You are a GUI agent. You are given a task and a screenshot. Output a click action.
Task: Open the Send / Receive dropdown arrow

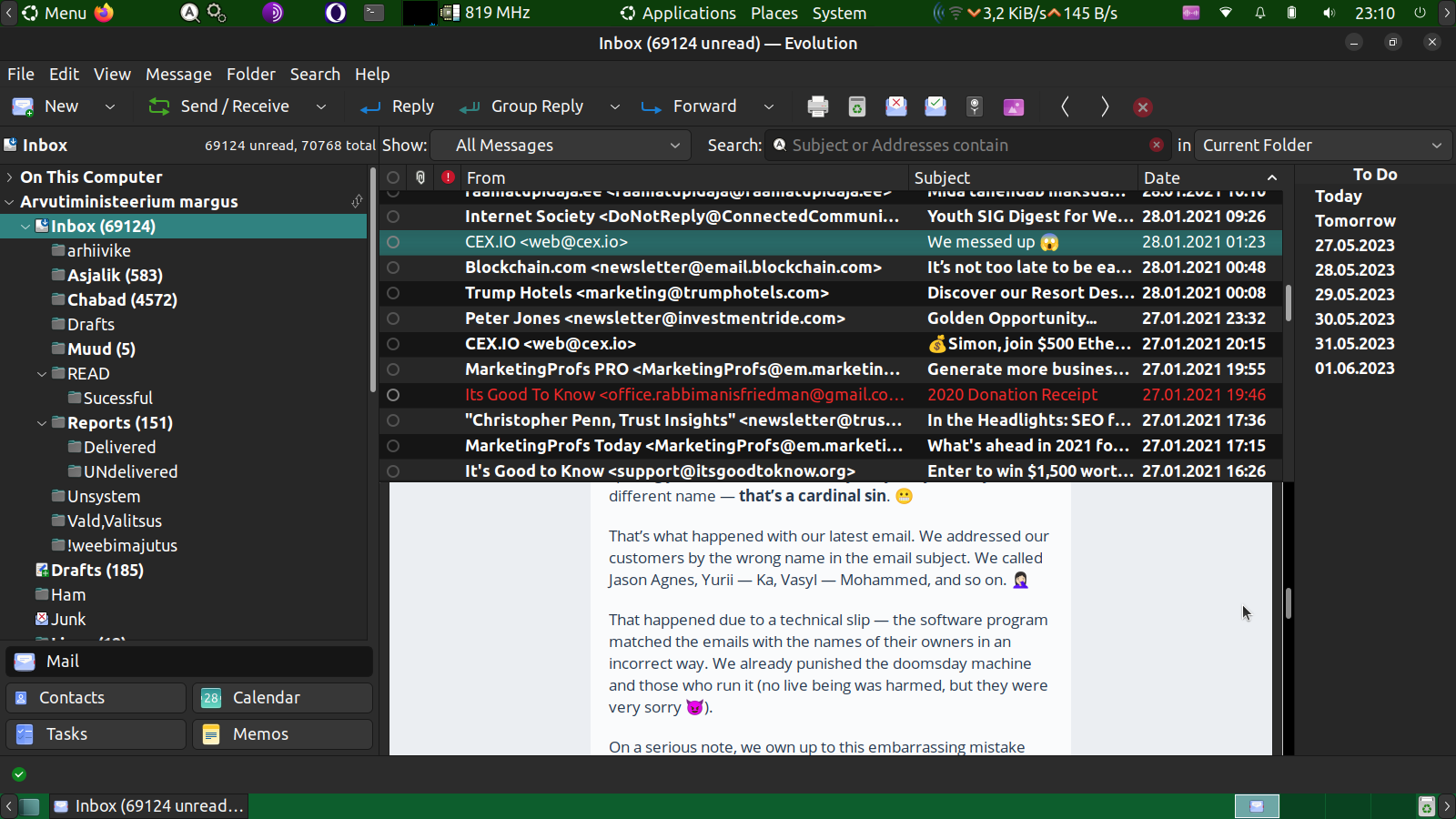click(x=321, y=106)
